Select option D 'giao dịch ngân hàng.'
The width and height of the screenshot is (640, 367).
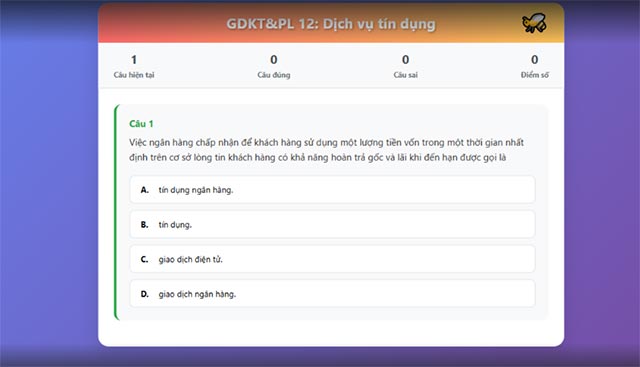(332, 294)
